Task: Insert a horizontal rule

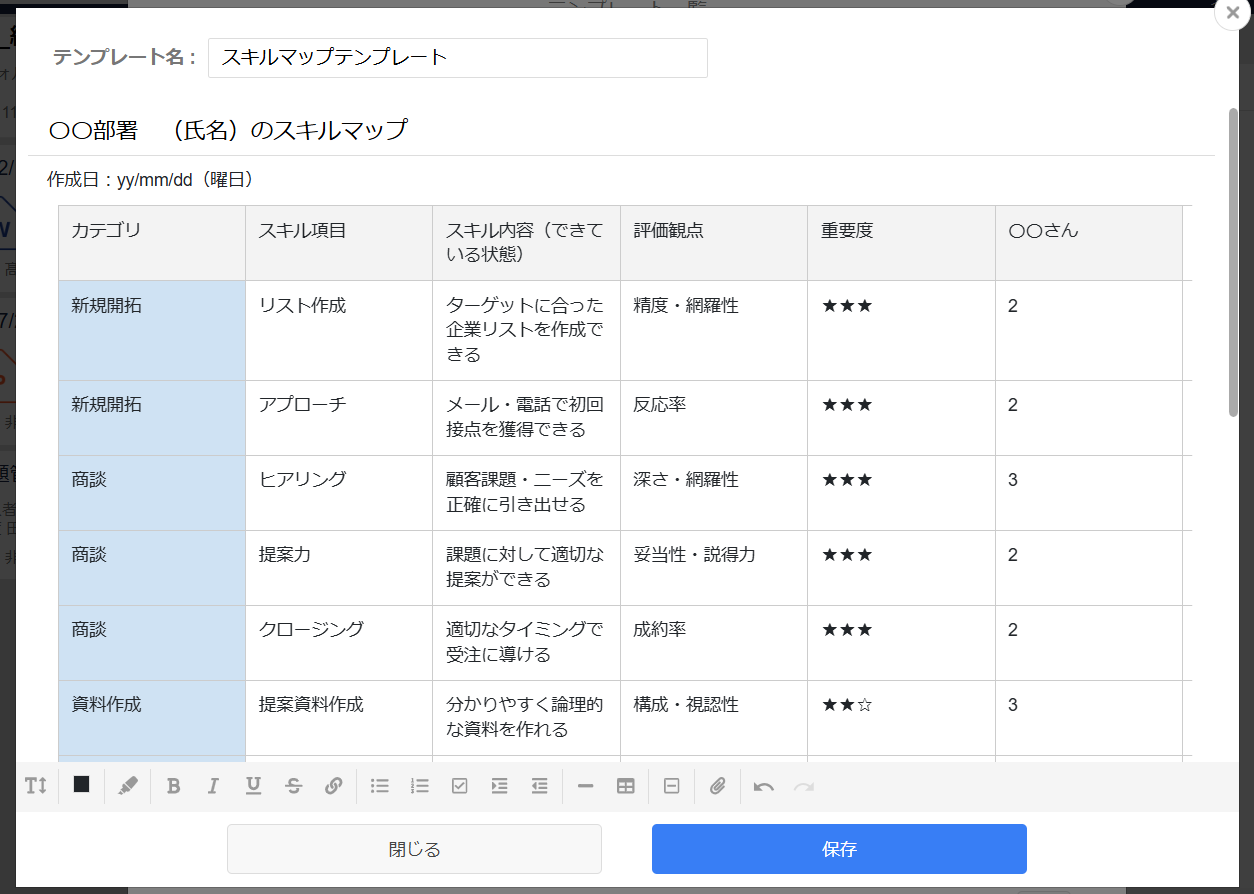Action: click(x=586, y=786)
